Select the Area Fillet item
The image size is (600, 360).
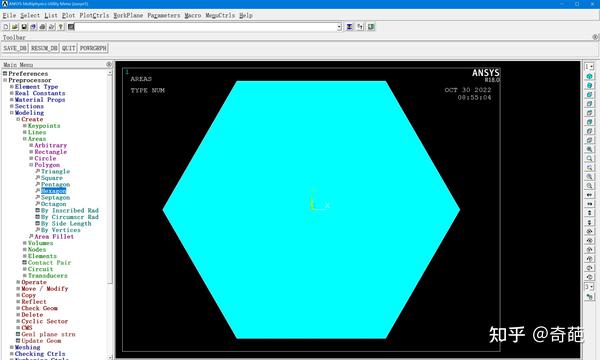(x=54, y=236)
